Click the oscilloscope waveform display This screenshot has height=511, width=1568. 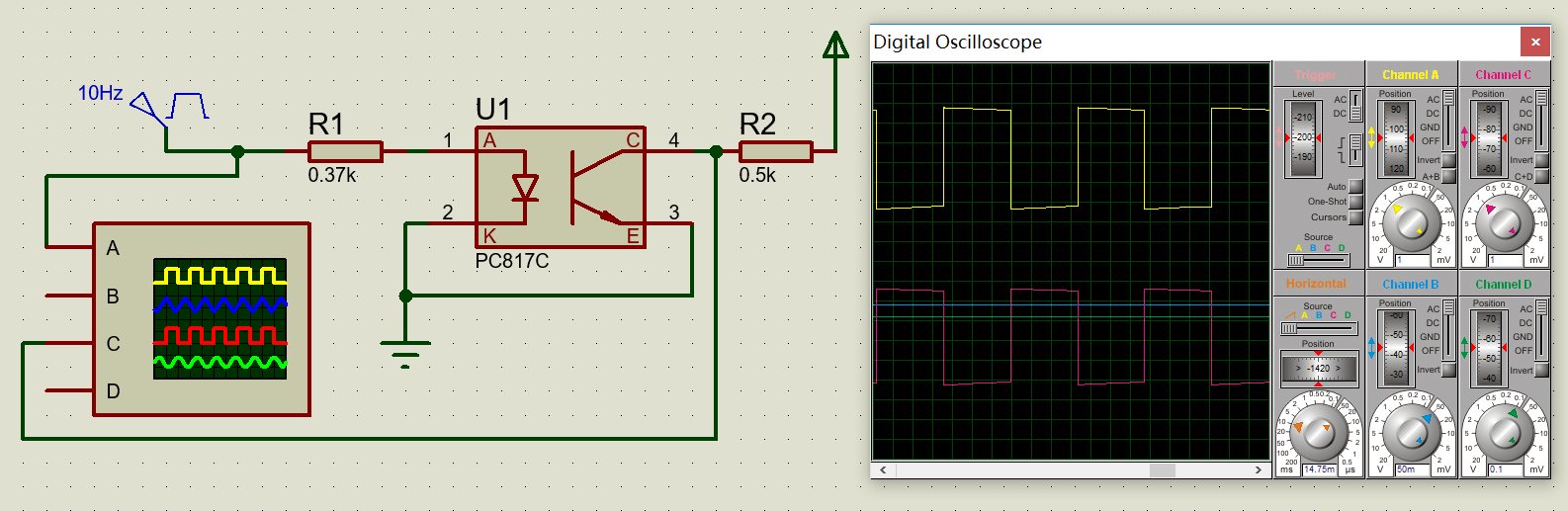[1071, 261]
